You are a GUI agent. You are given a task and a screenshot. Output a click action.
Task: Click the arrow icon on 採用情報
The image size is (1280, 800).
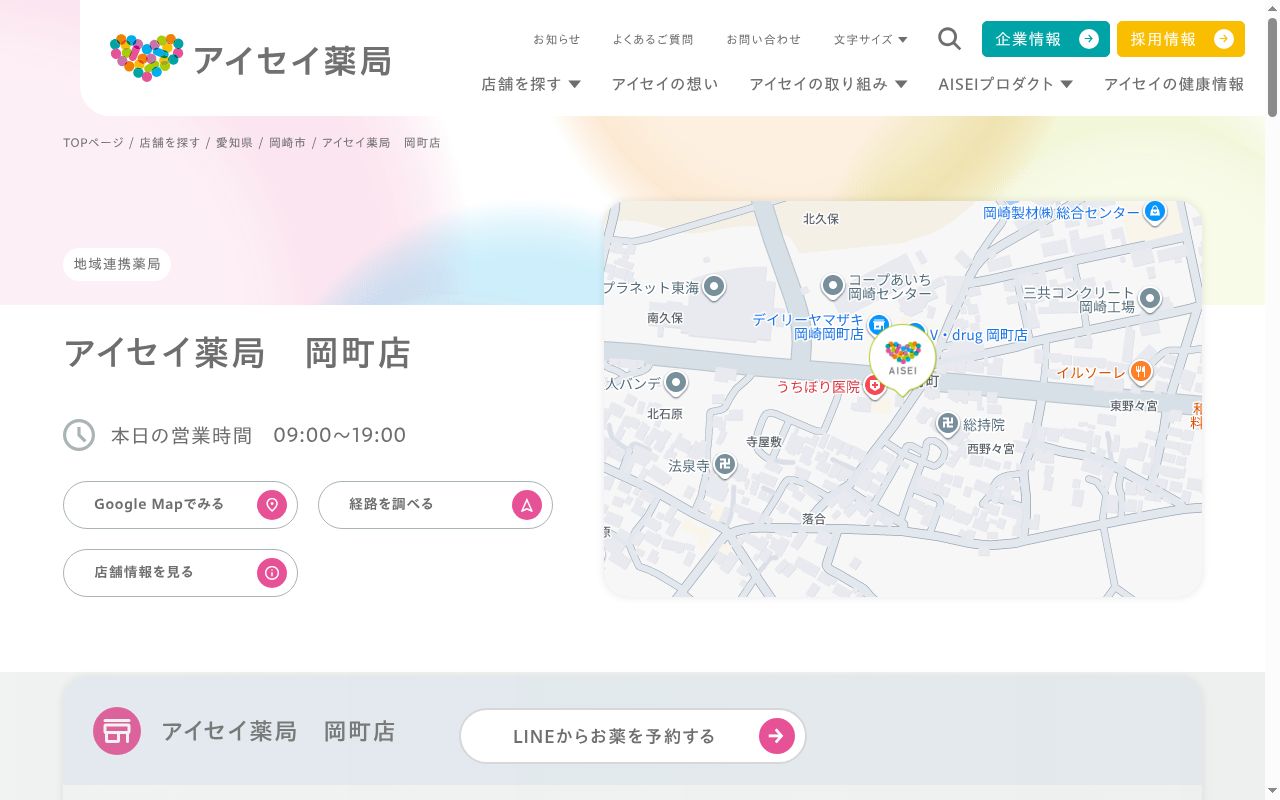pyautogui.click(x=1223, y=39)
